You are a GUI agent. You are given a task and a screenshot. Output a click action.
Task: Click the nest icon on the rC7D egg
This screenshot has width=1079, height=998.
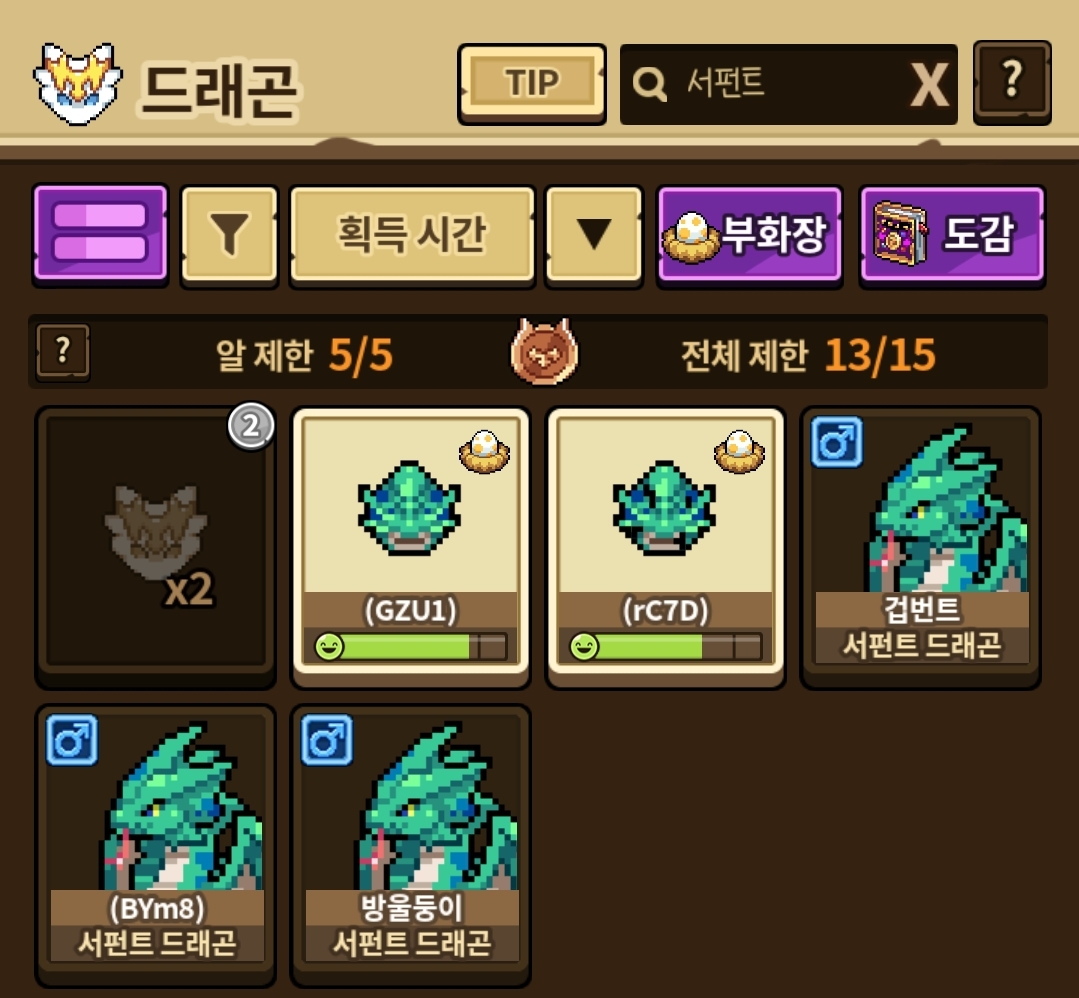click(x=739, y=452)
